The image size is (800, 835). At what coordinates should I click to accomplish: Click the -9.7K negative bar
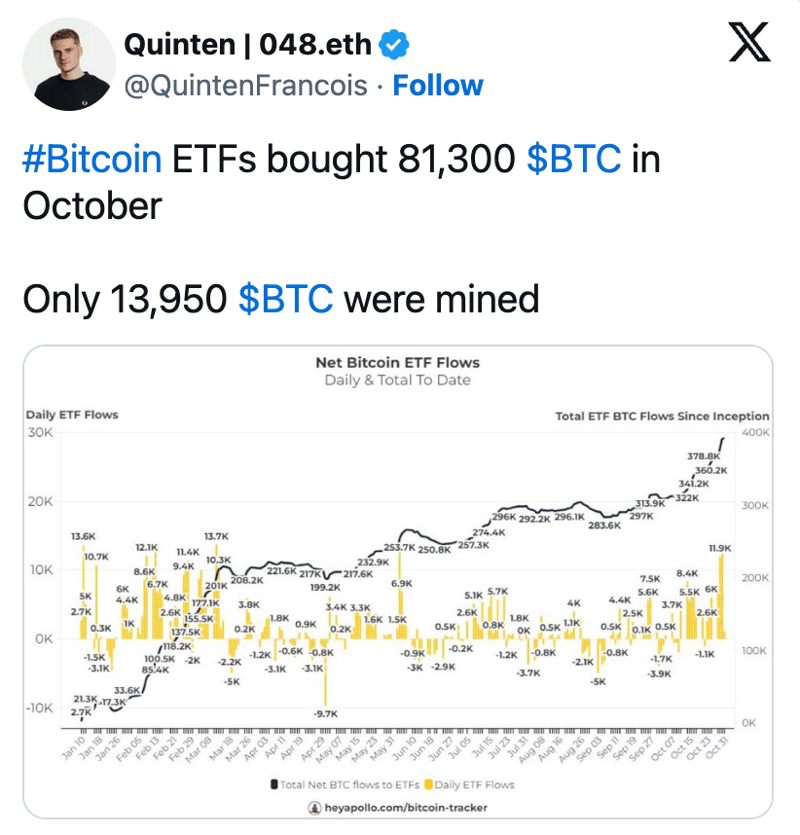point(325,672)
